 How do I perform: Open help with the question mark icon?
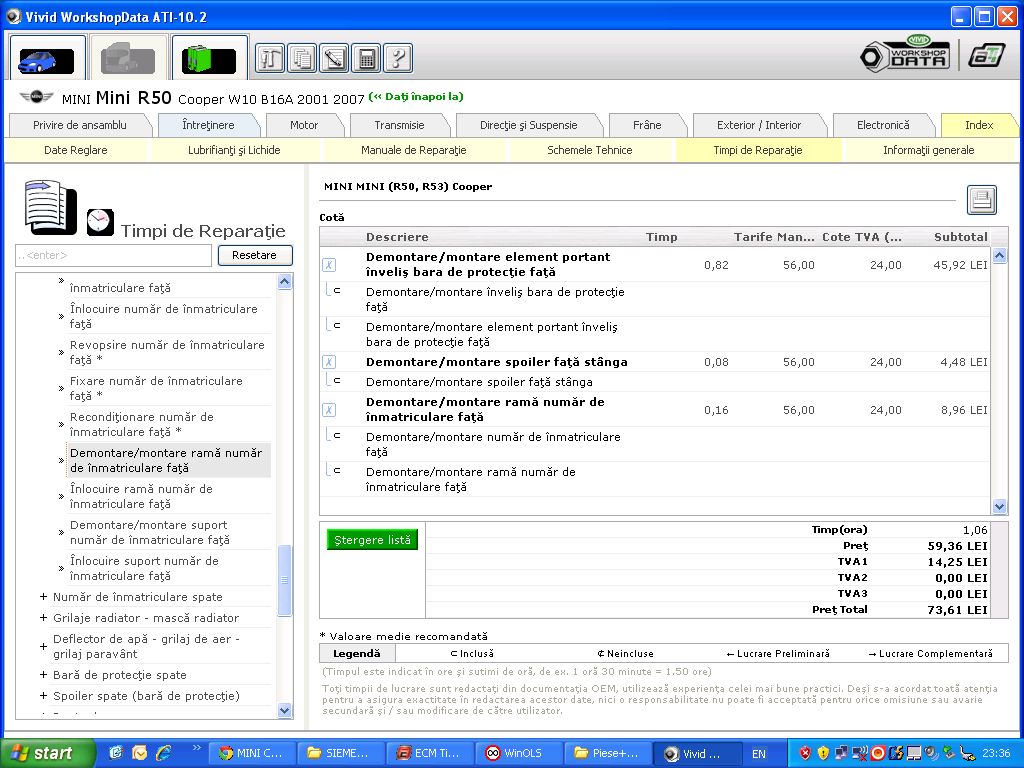[398, 59]
